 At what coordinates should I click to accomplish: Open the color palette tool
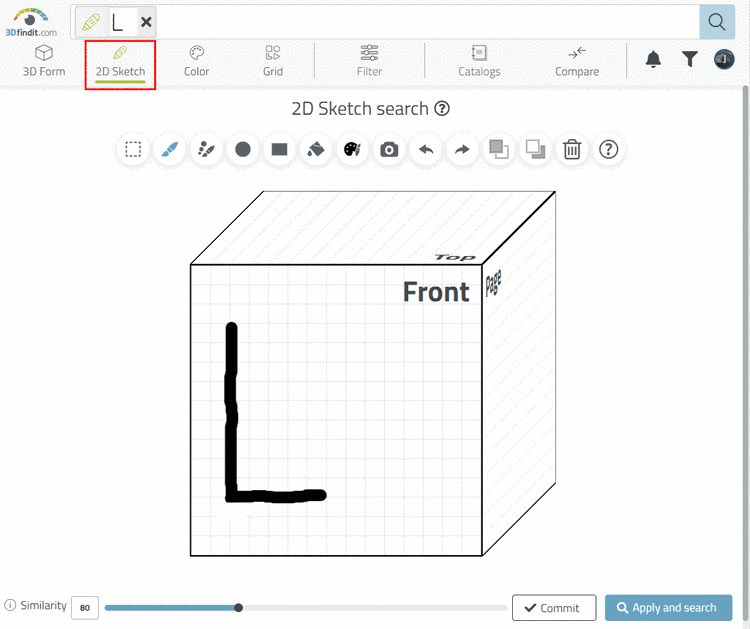(x=353, y=150)
